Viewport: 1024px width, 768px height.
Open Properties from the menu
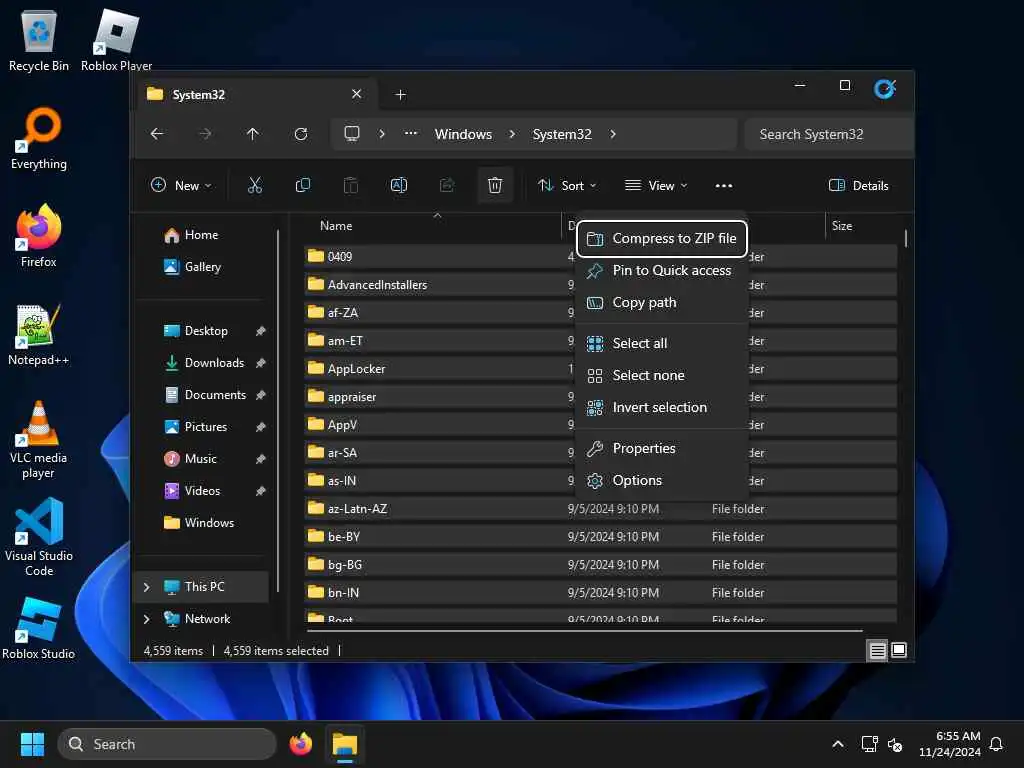point(662,448)
